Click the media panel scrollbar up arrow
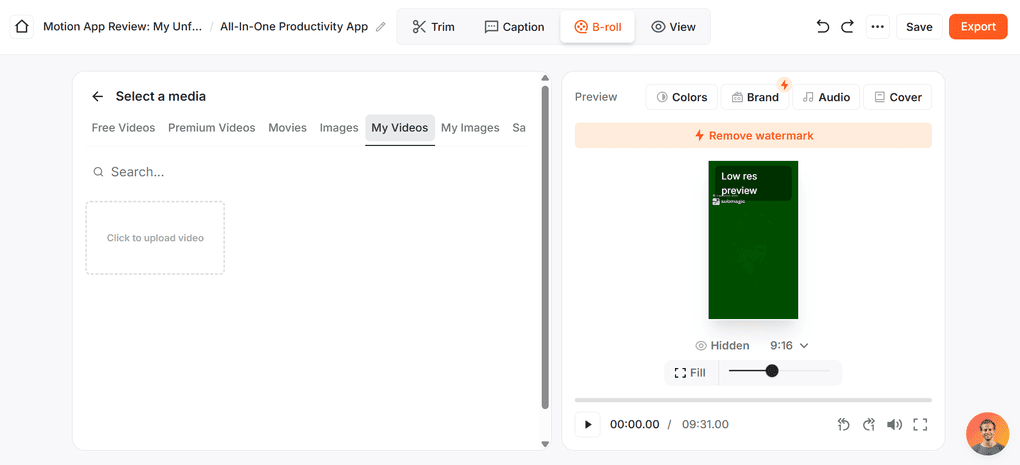This screenshot has width=1020, height=465. coord(546,79)
